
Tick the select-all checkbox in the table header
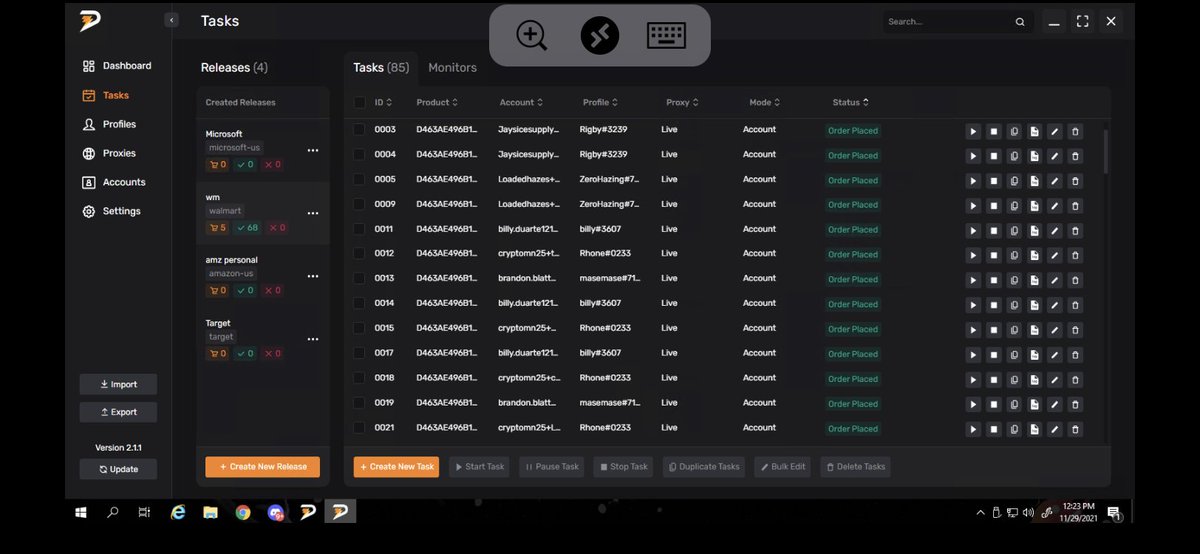point(360,102)
